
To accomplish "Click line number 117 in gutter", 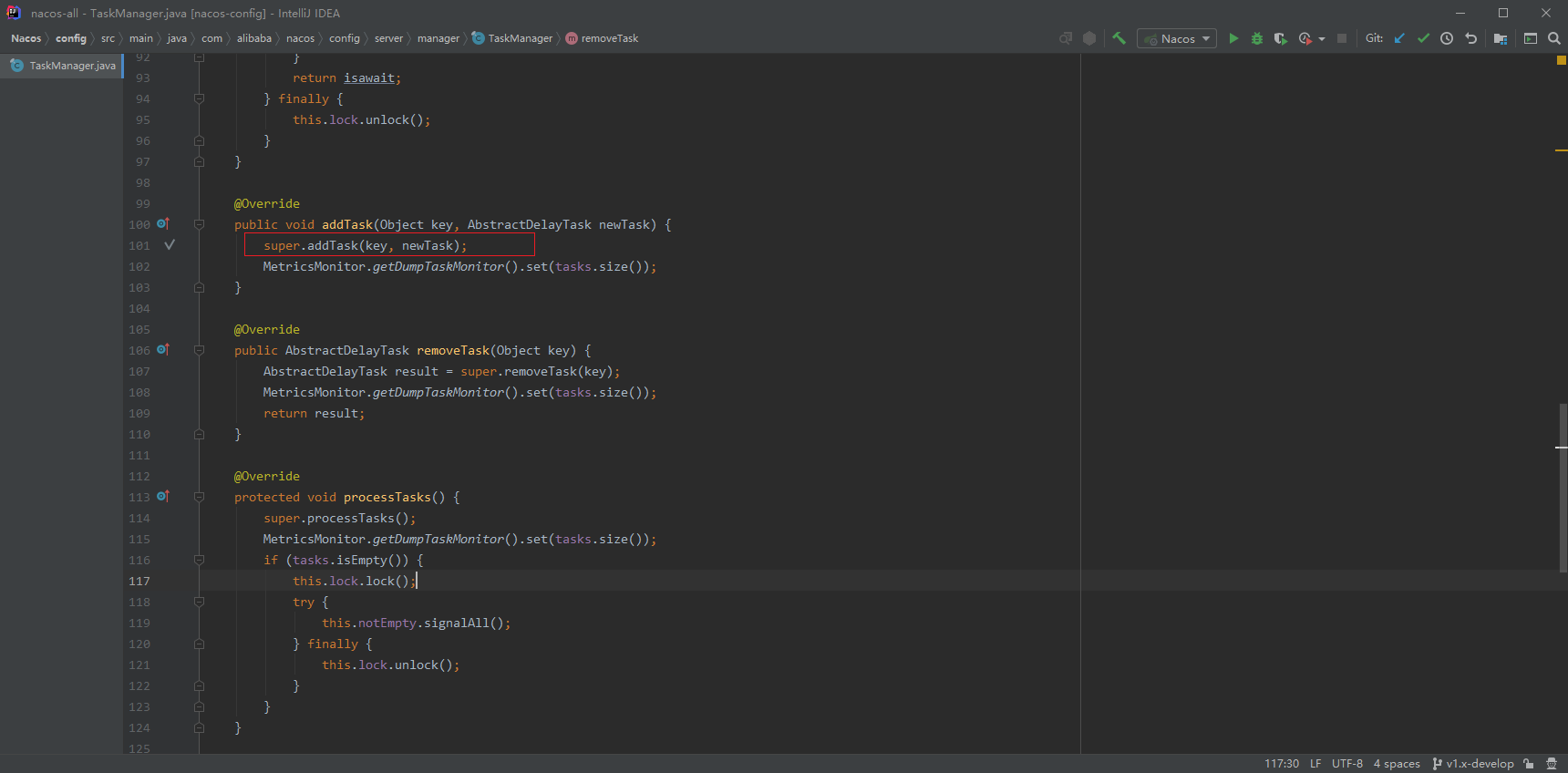I will 139,581.
